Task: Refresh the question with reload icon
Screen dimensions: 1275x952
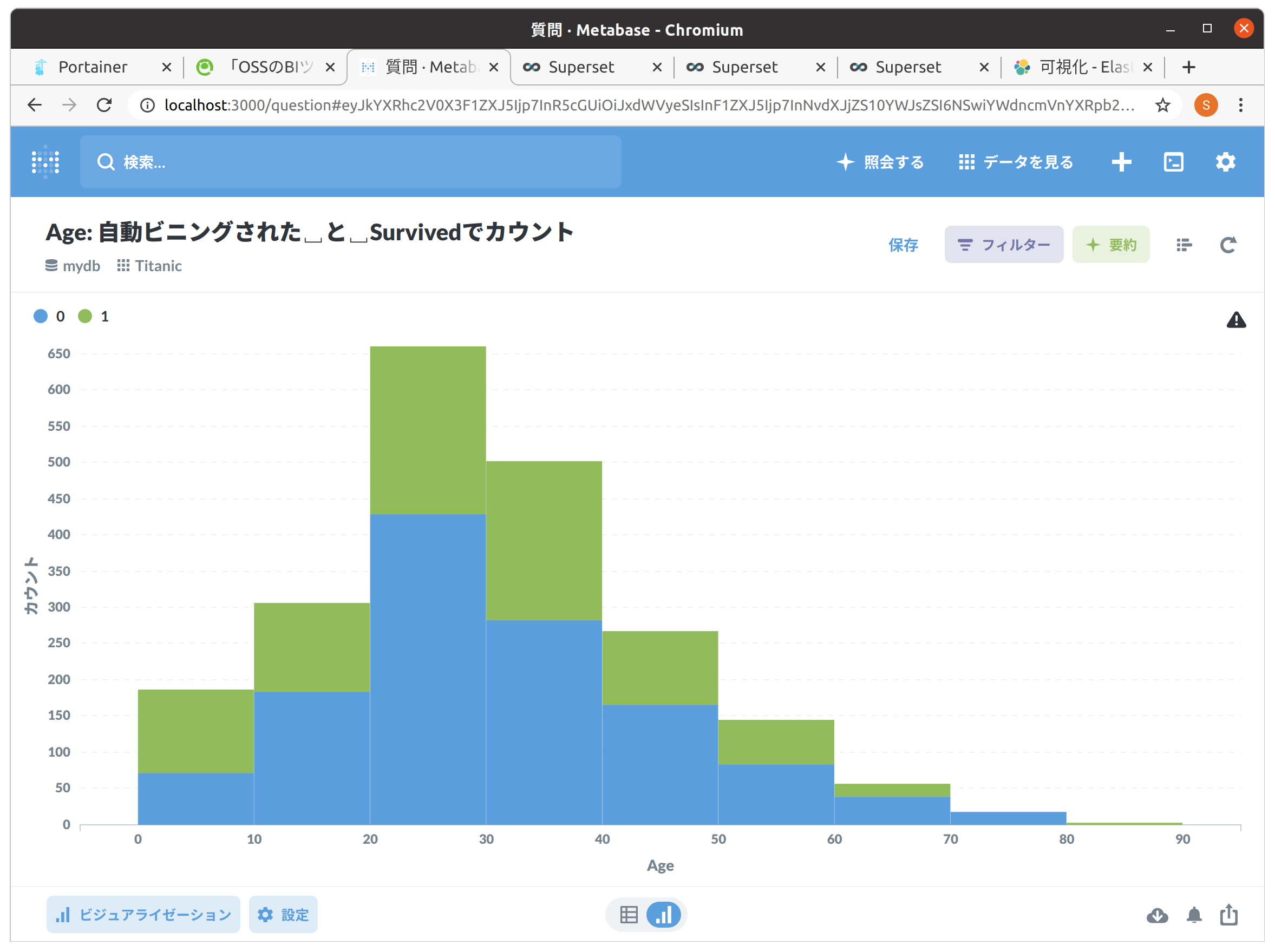Action: pos(1228,244)
